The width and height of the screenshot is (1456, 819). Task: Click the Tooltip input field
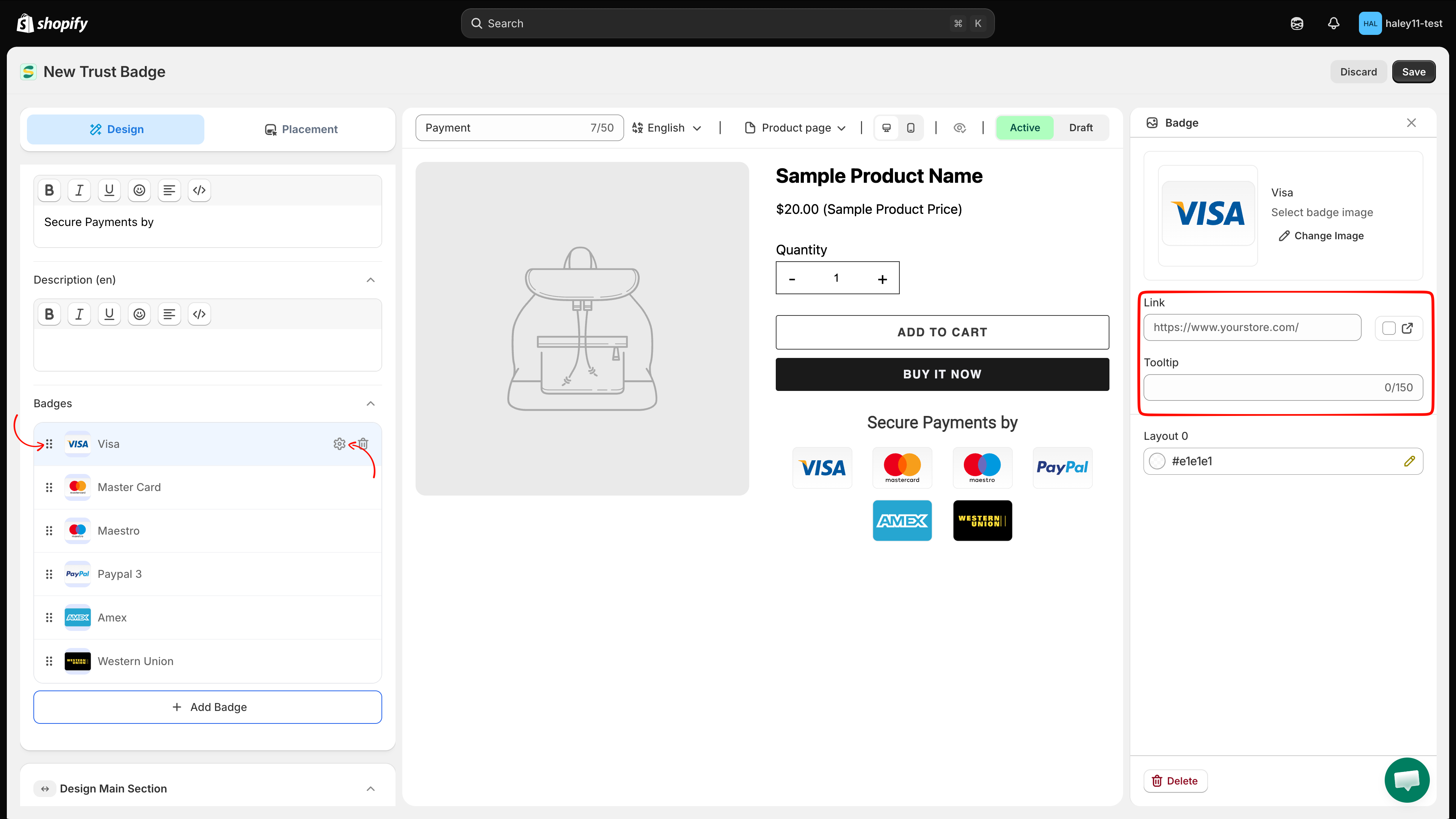click(x=1283, y=387)
